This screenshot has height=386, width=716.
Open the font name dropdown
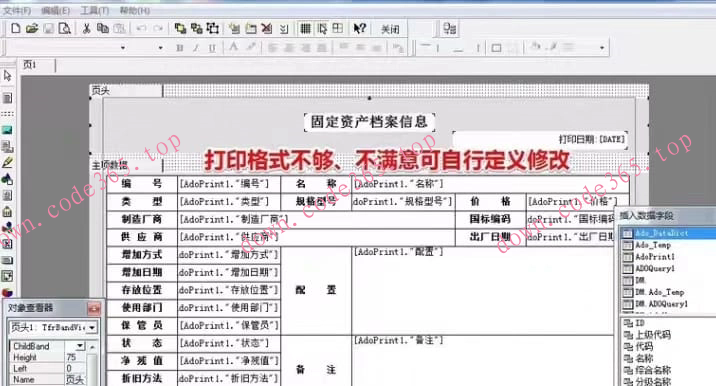pyautogui.click(x=122, y=48)
